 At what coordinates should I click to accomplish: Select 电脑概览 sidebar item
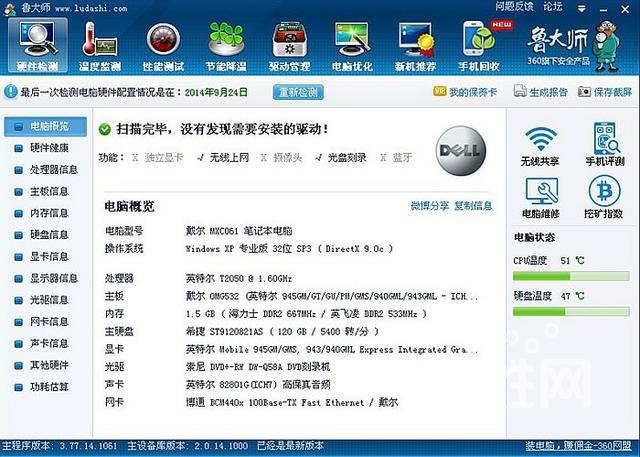[45, 126]
